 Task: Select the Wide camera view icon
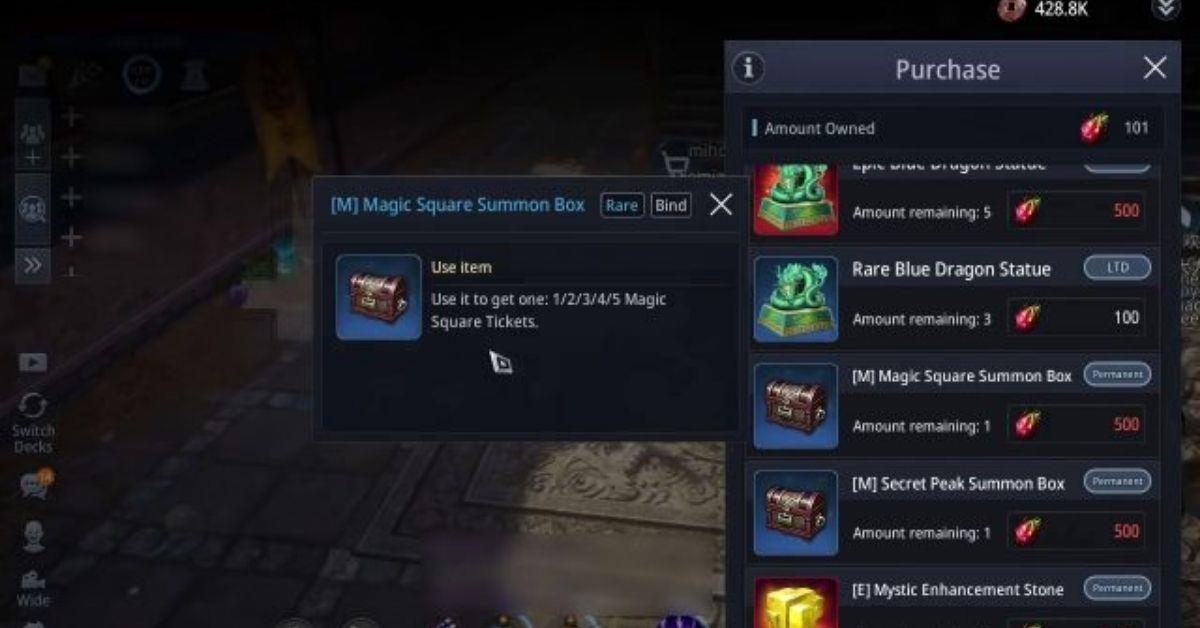click(x=33, y=581)
